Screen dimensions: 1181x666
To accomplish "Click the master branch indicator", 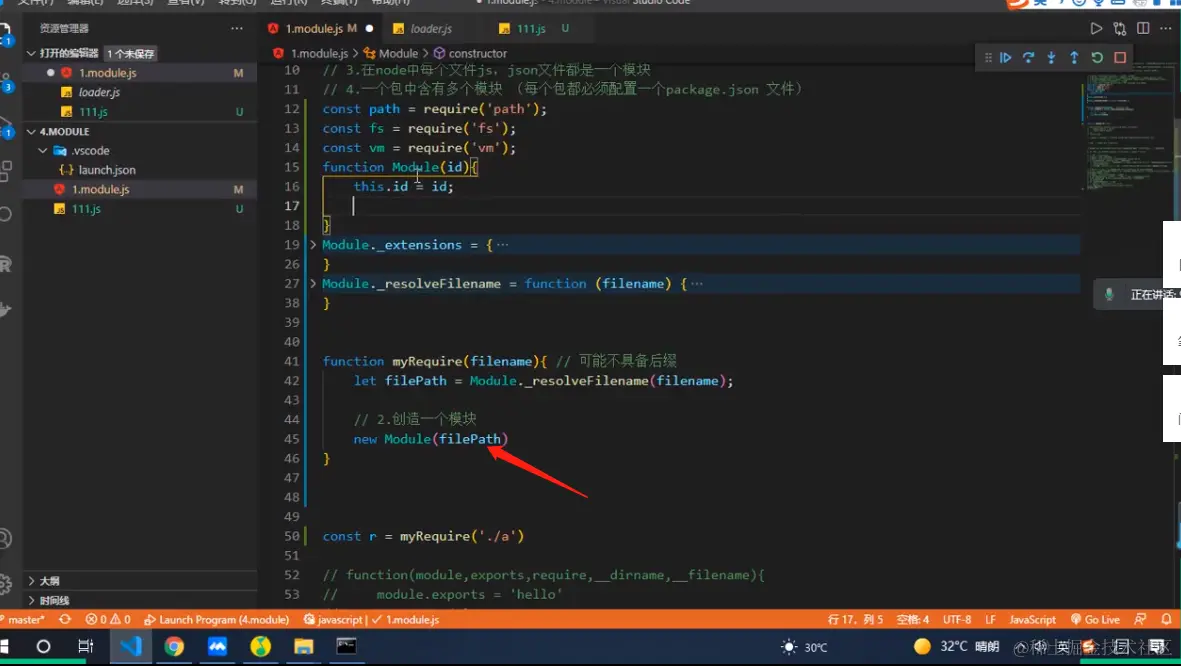I will pos(25,619).
